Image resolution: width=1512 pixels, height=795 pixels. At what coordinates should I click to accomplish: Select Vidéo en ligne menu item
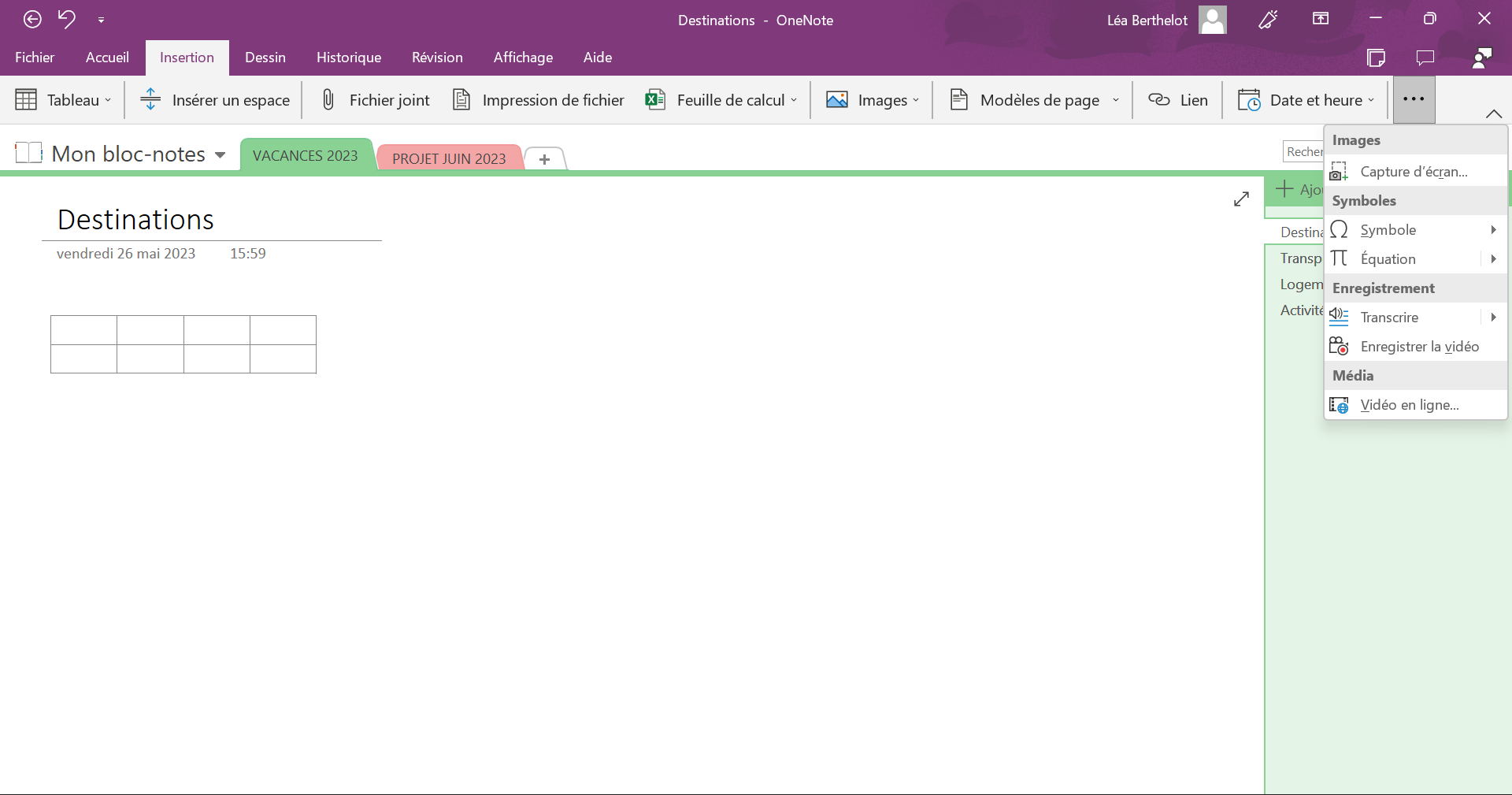(x=1415, y=405)
